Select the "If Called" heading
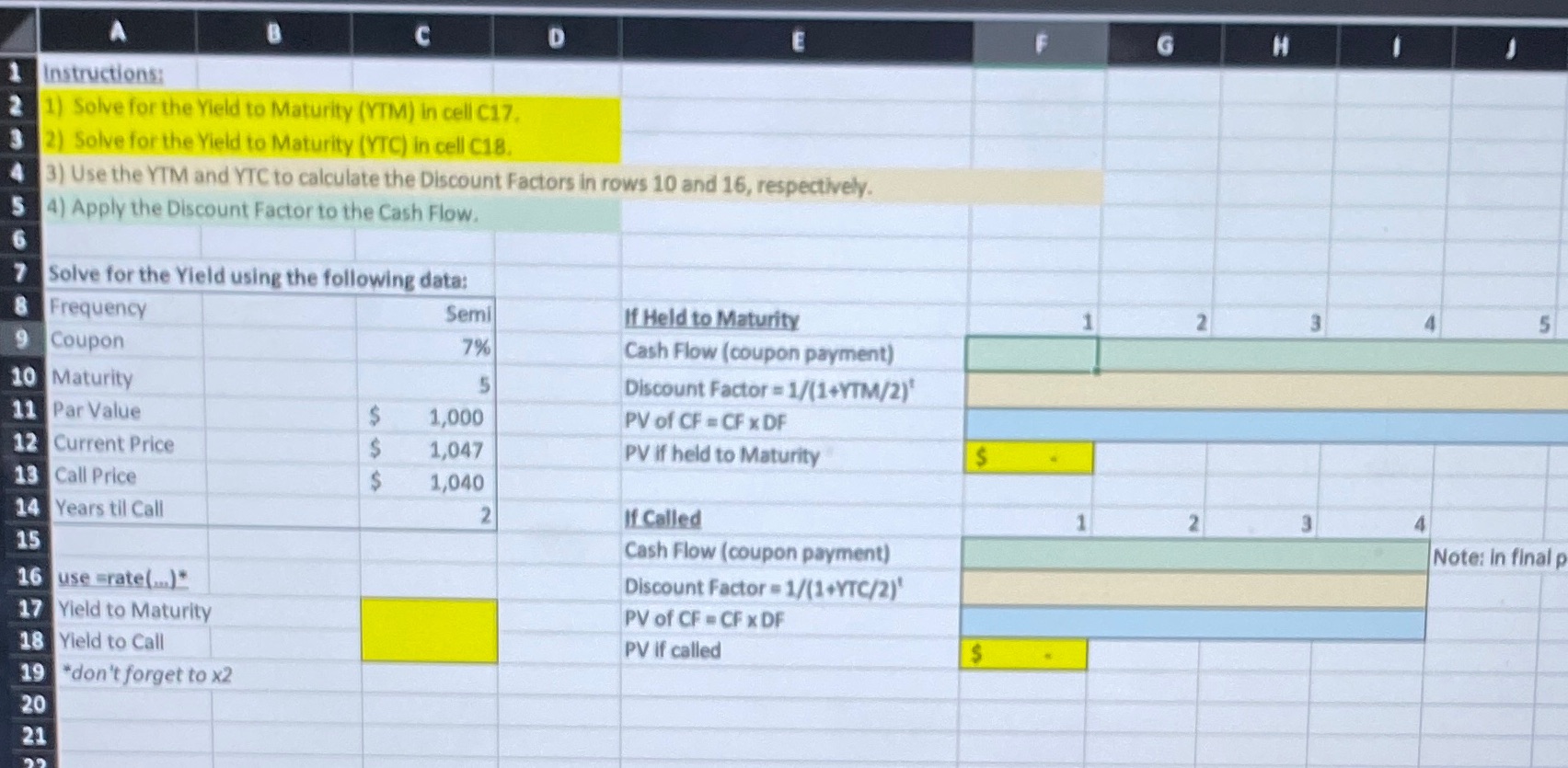This screenshot has height=768, width=1568. [663, 518]
